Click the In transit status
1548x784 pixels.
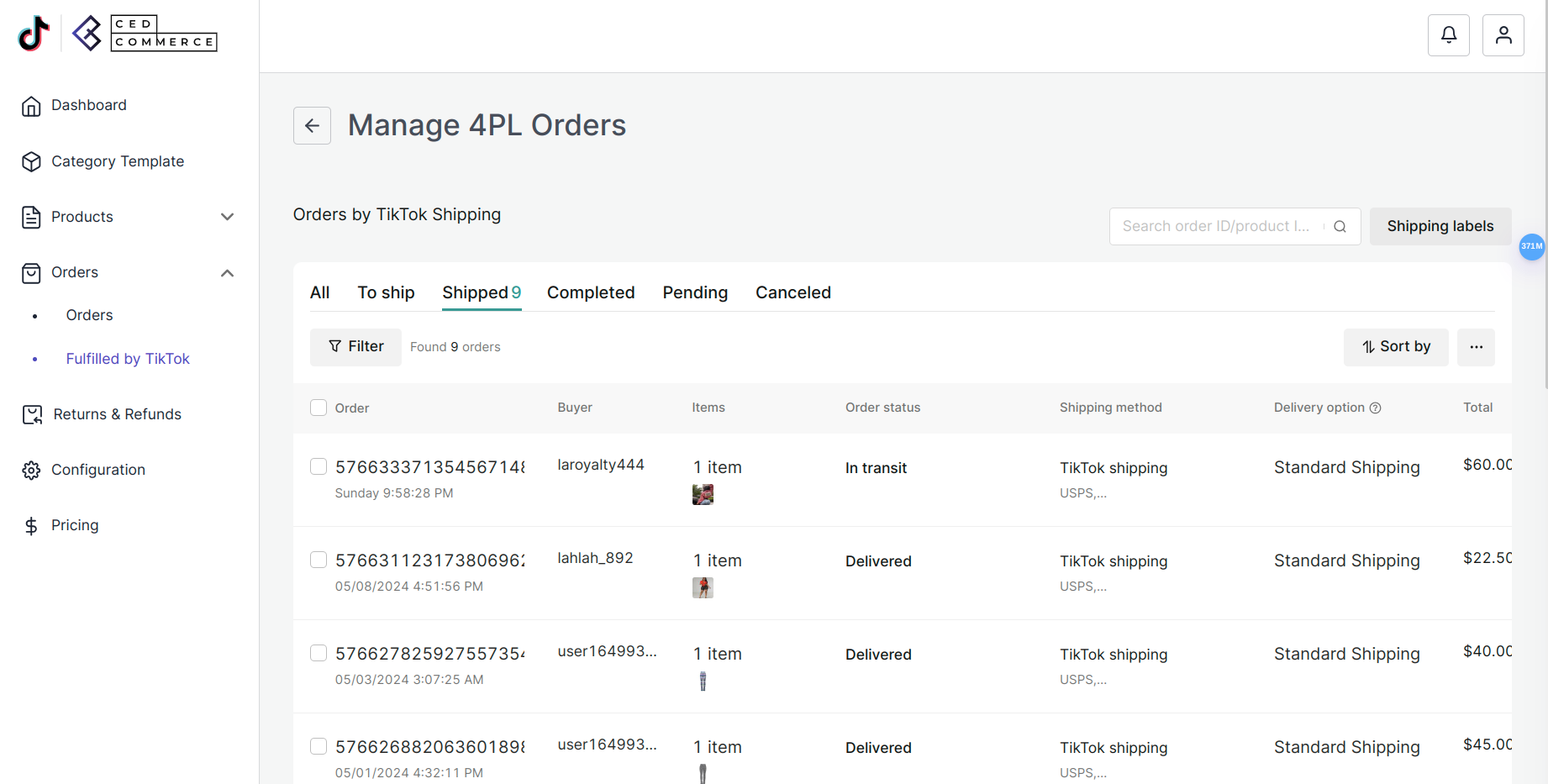coord(876,468)
